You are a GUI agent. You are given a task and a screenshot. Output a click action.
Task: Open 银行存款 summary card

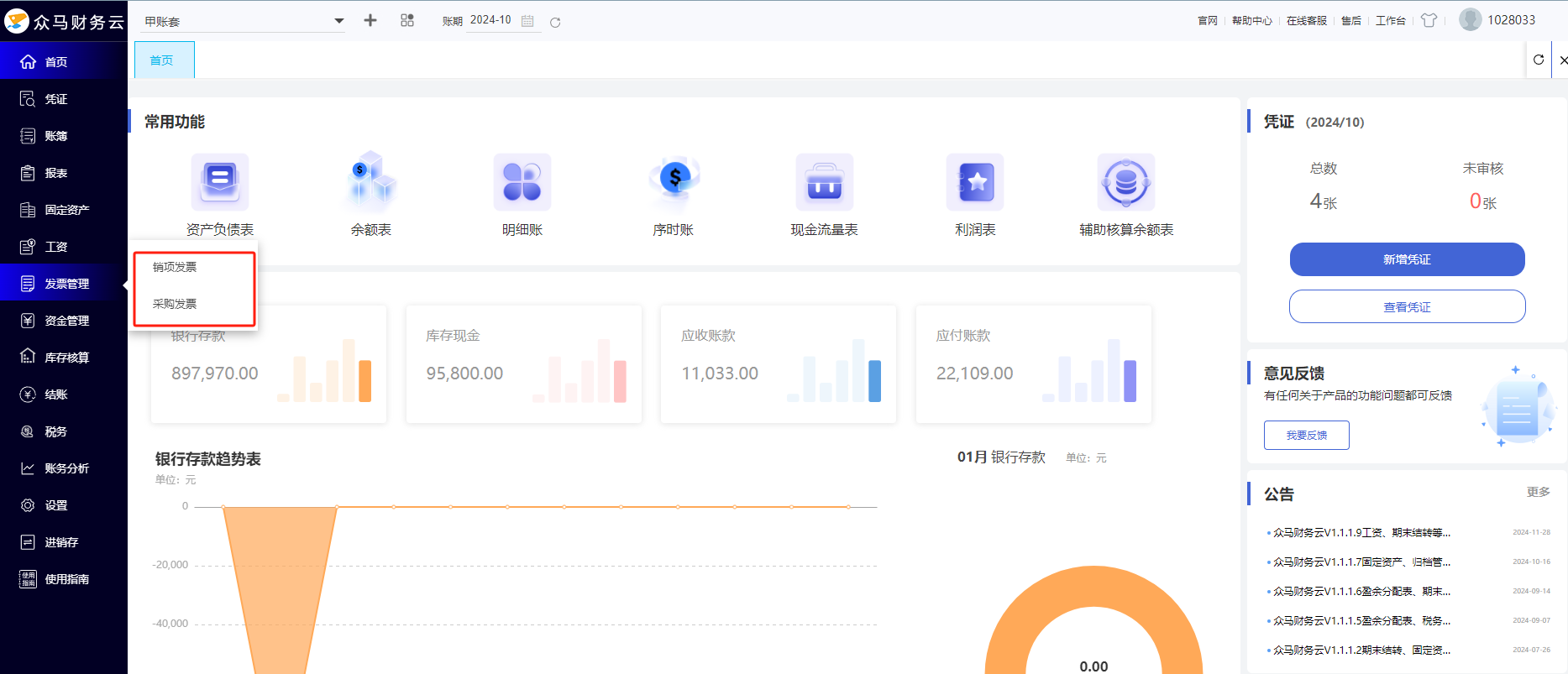[269, 364]
